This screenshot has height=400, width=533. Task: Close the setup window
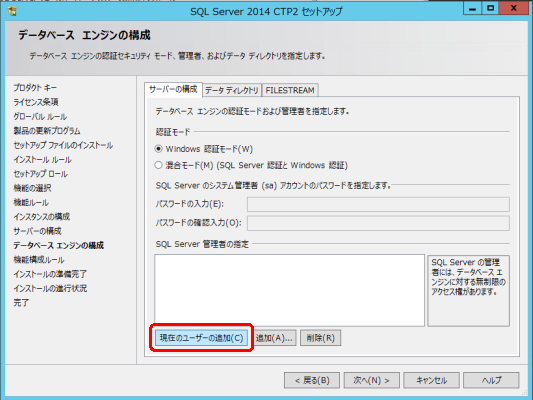[x=513, y=8]
